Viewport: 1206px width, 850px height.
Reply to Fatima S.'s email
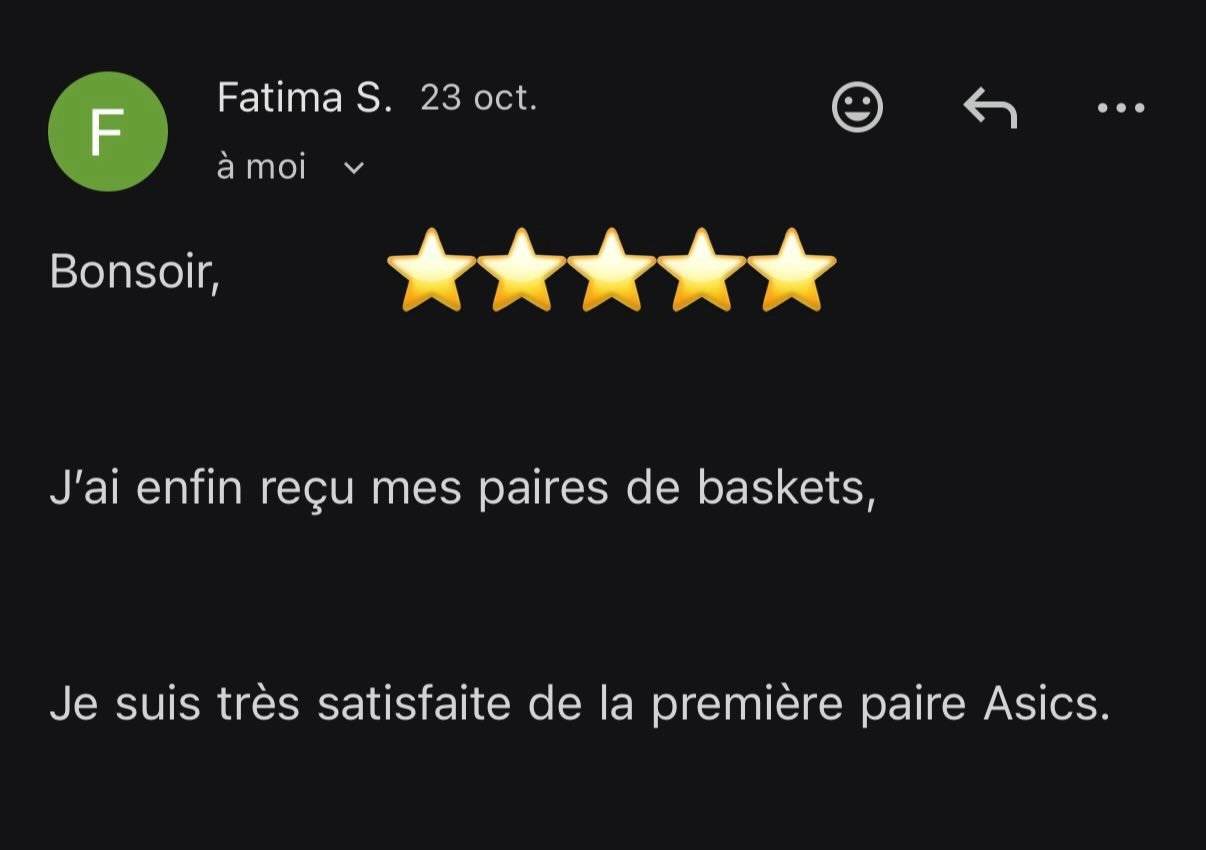990,107
